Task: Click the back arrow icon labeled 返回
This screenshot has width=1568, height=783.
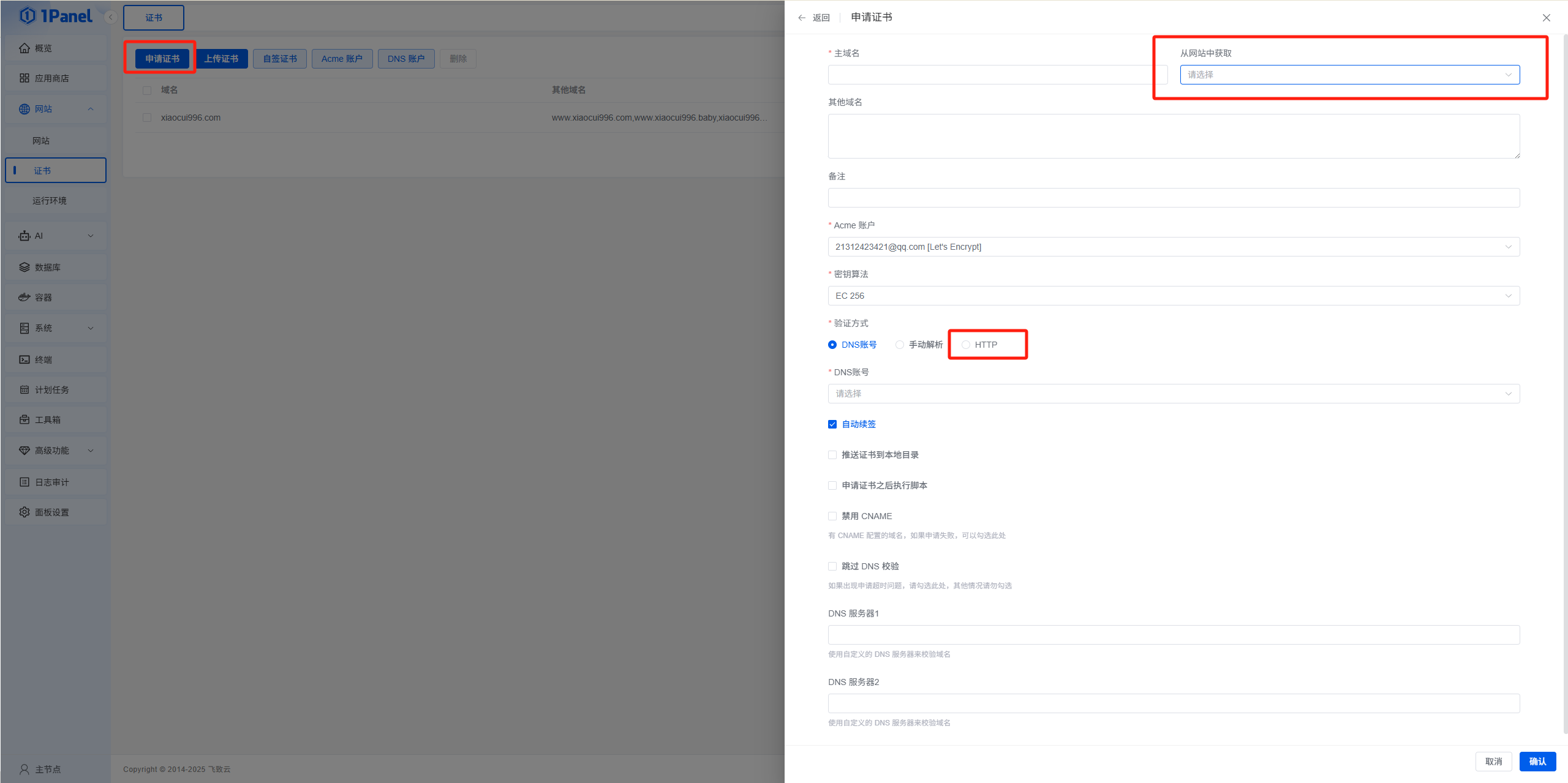Action: [802, 18]
